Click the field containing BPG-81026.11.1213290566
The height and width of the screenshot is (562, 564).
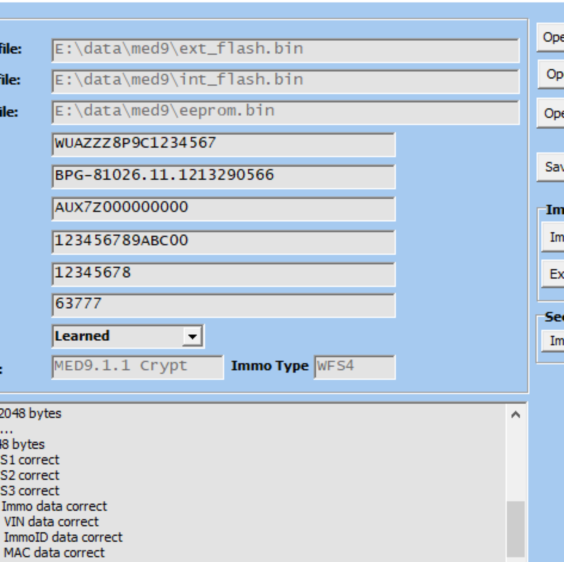(x=223, y=176)
